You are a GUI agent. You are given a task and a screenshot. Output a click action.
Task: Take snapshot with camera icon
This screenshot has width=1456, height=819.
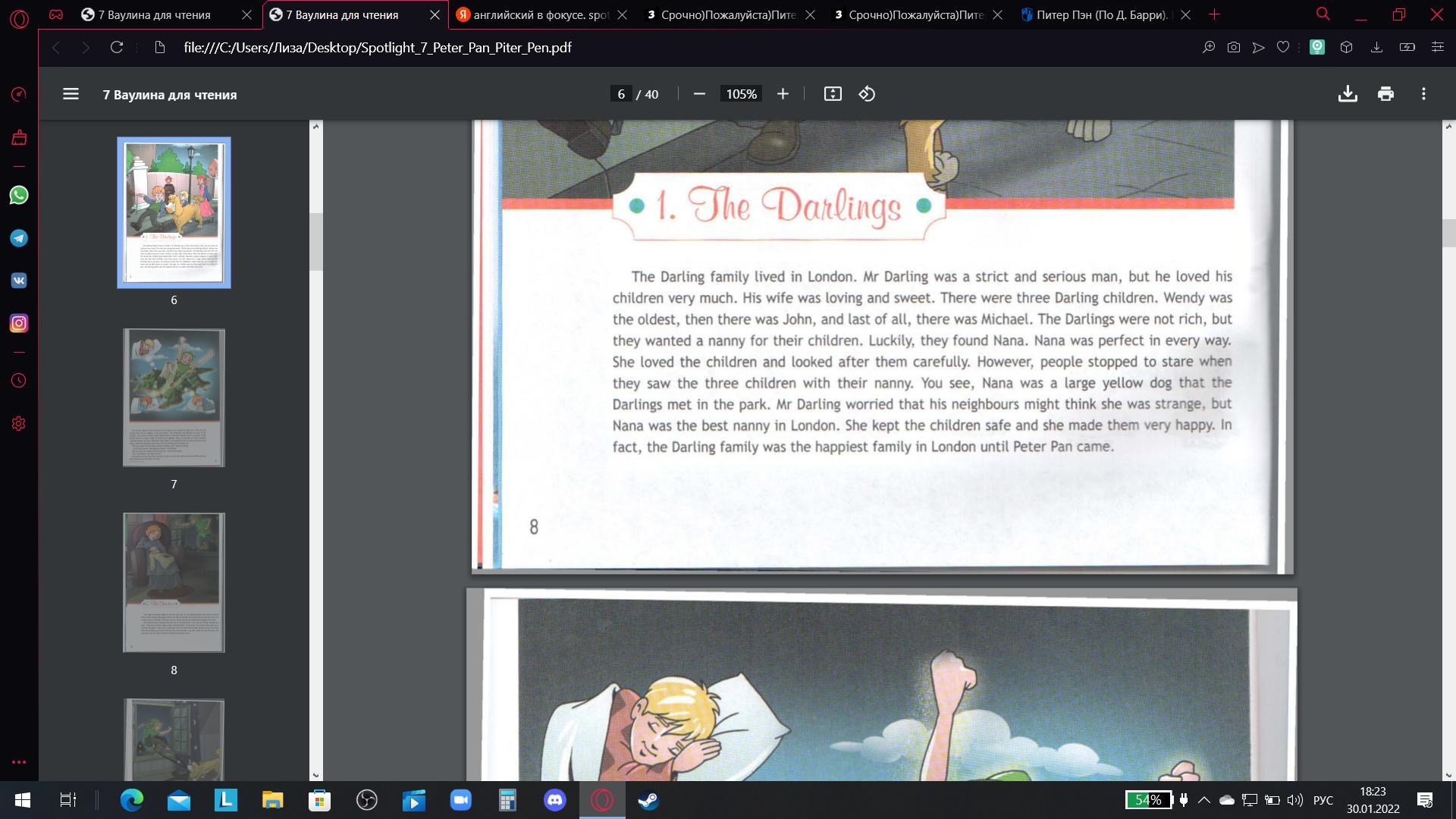click(1234, 48)
